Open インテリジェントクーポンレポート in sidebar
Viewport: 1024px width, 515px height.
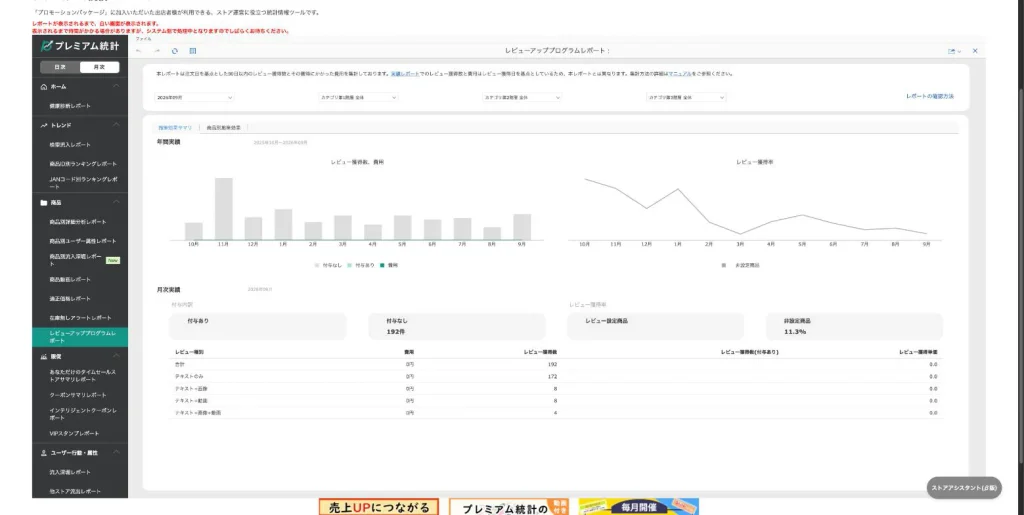(84, 414)
